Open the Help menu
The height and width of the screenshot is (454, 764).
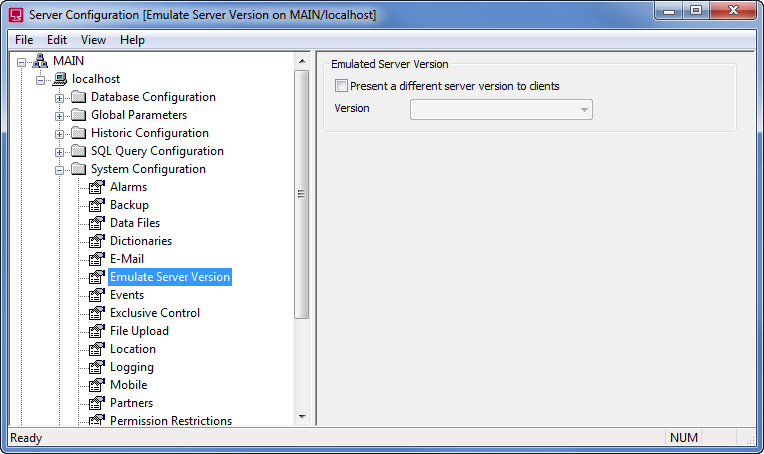point(132,40)
